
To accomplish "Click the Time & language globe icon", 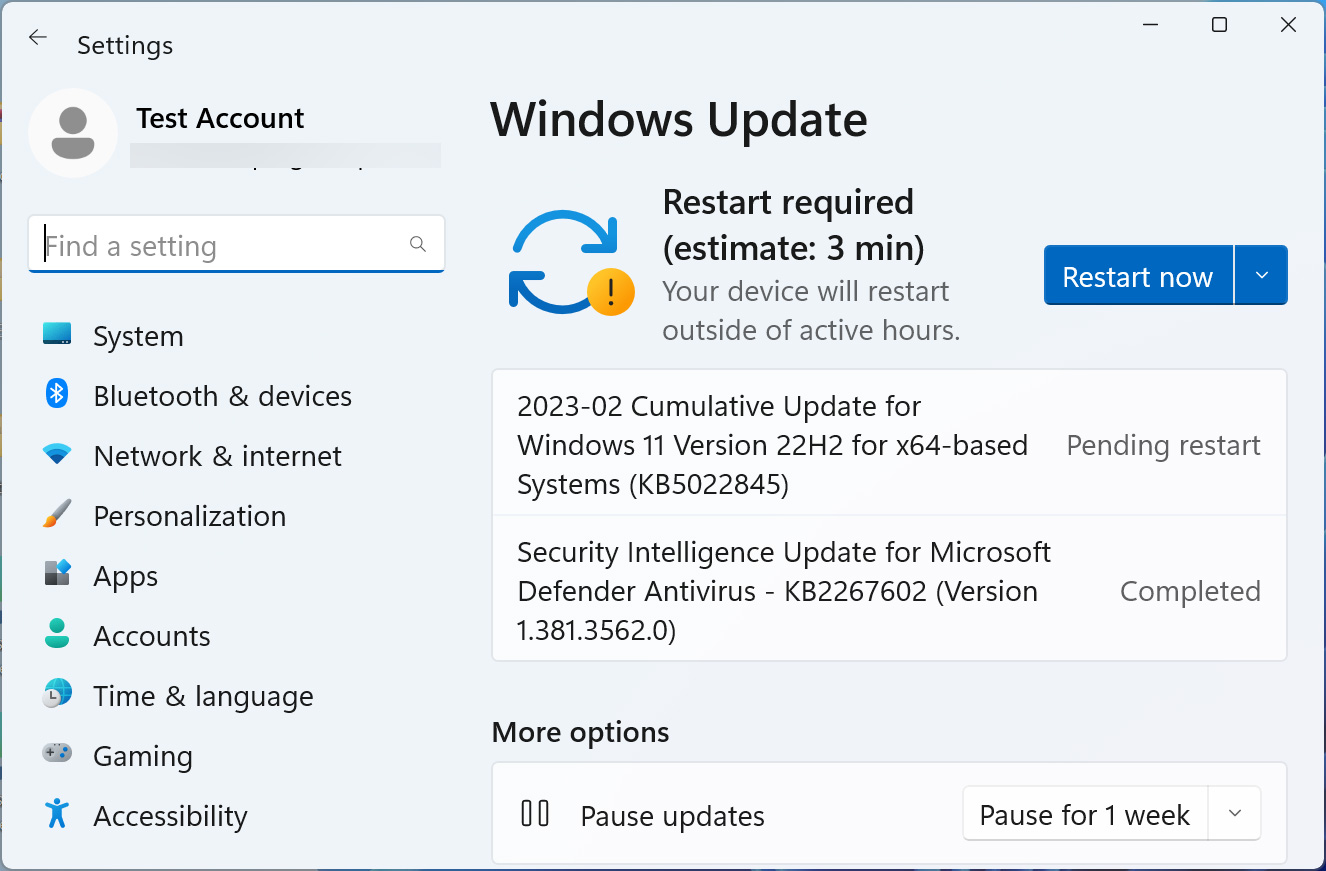I will (57, 694).
